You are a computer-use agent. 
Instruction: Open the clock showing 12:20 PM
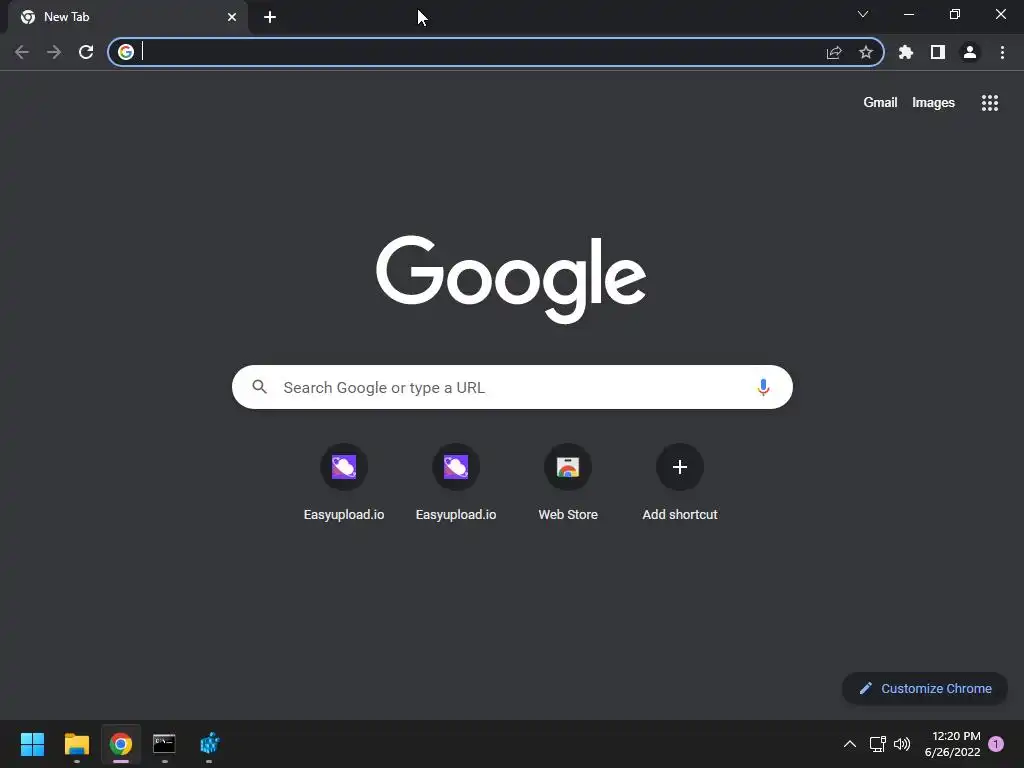tap(953, 744)
